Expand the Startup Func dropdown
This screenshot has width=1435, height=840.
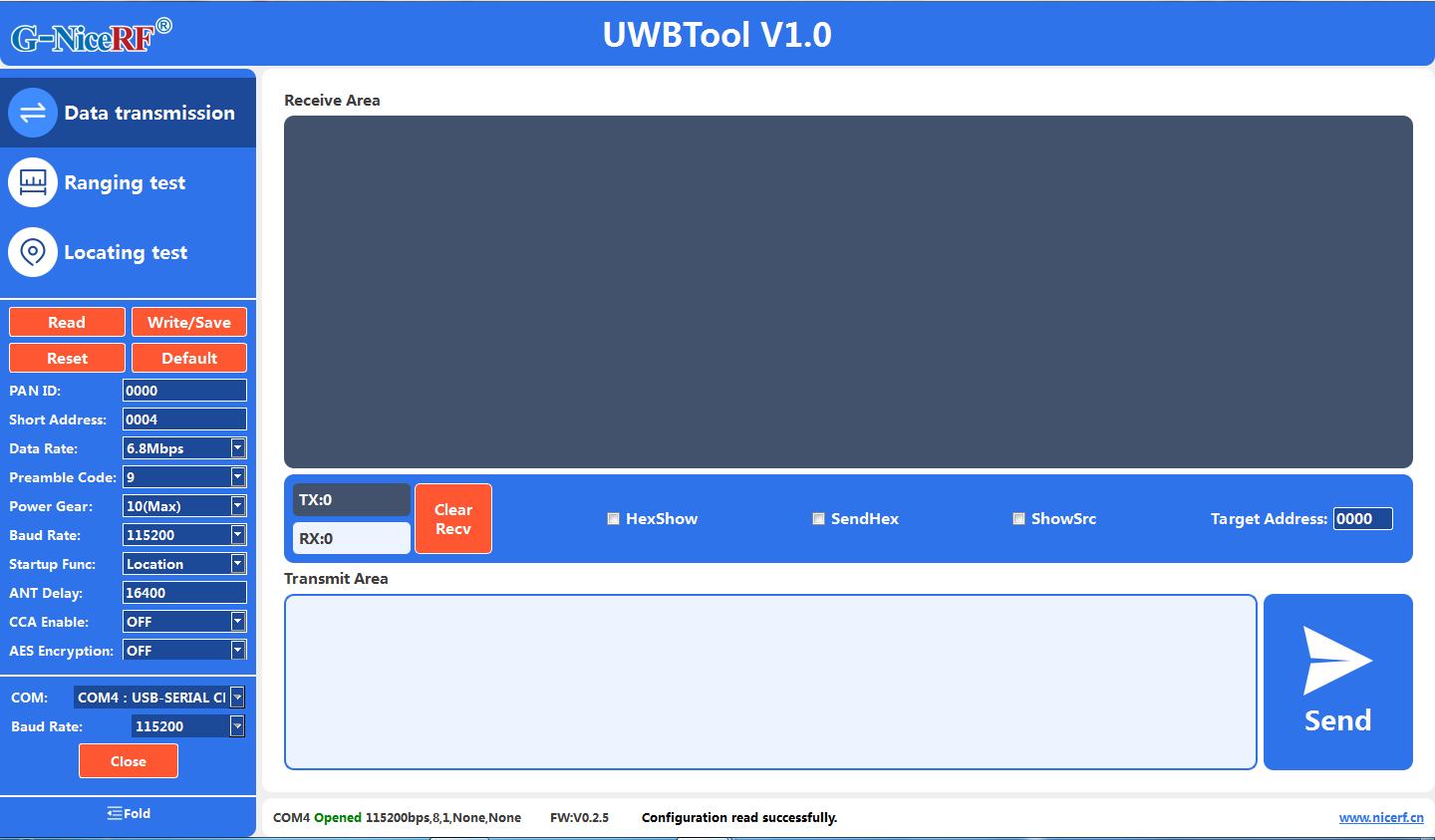tap(184, 564)
